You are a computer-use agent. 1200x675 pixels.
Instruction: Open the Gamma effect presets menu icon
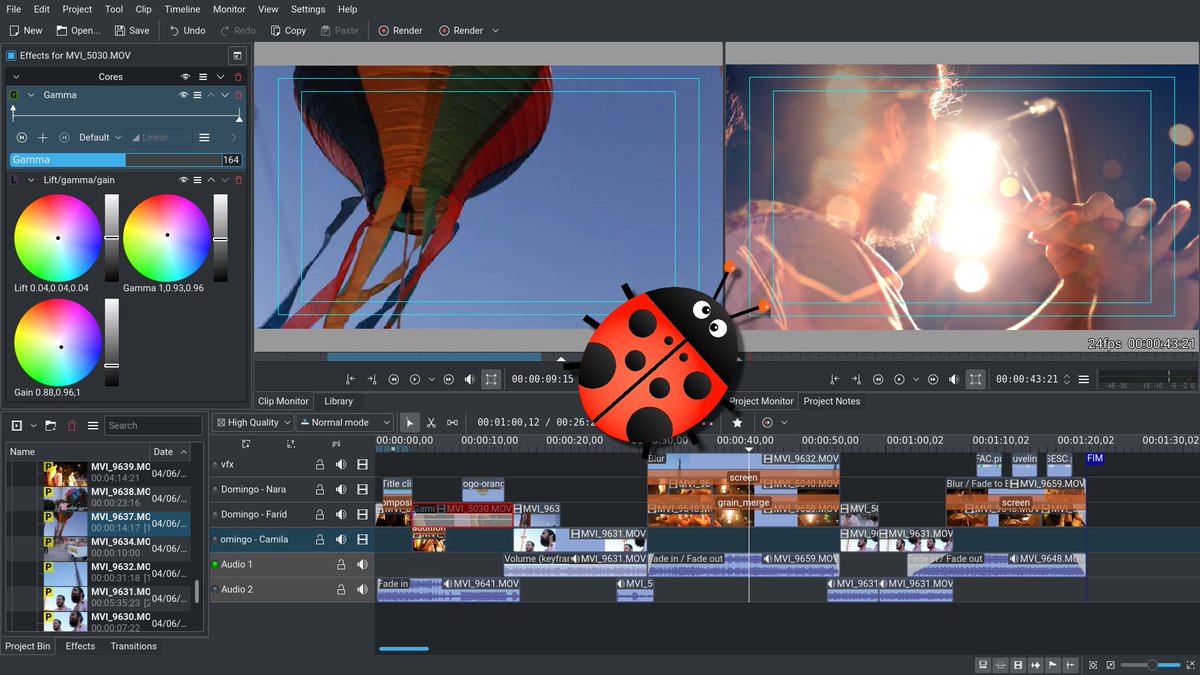click(x=198, y=95)
